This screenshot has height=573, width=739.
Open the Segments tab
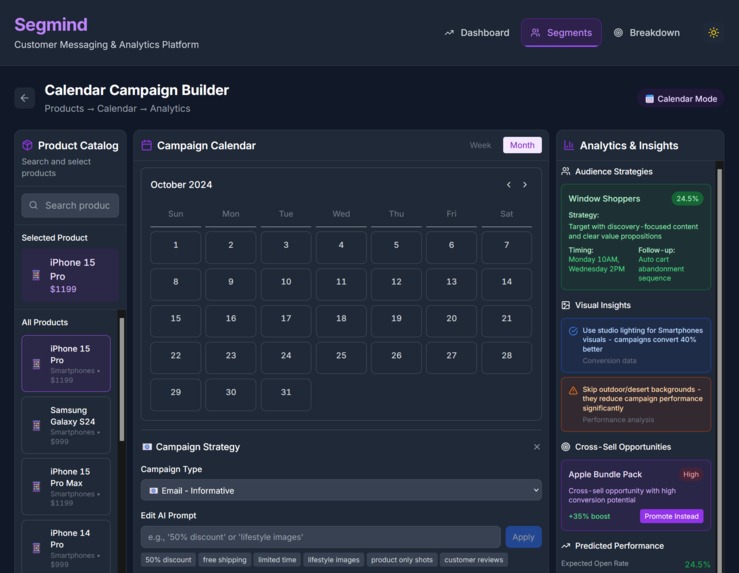[x=561, y=33]
